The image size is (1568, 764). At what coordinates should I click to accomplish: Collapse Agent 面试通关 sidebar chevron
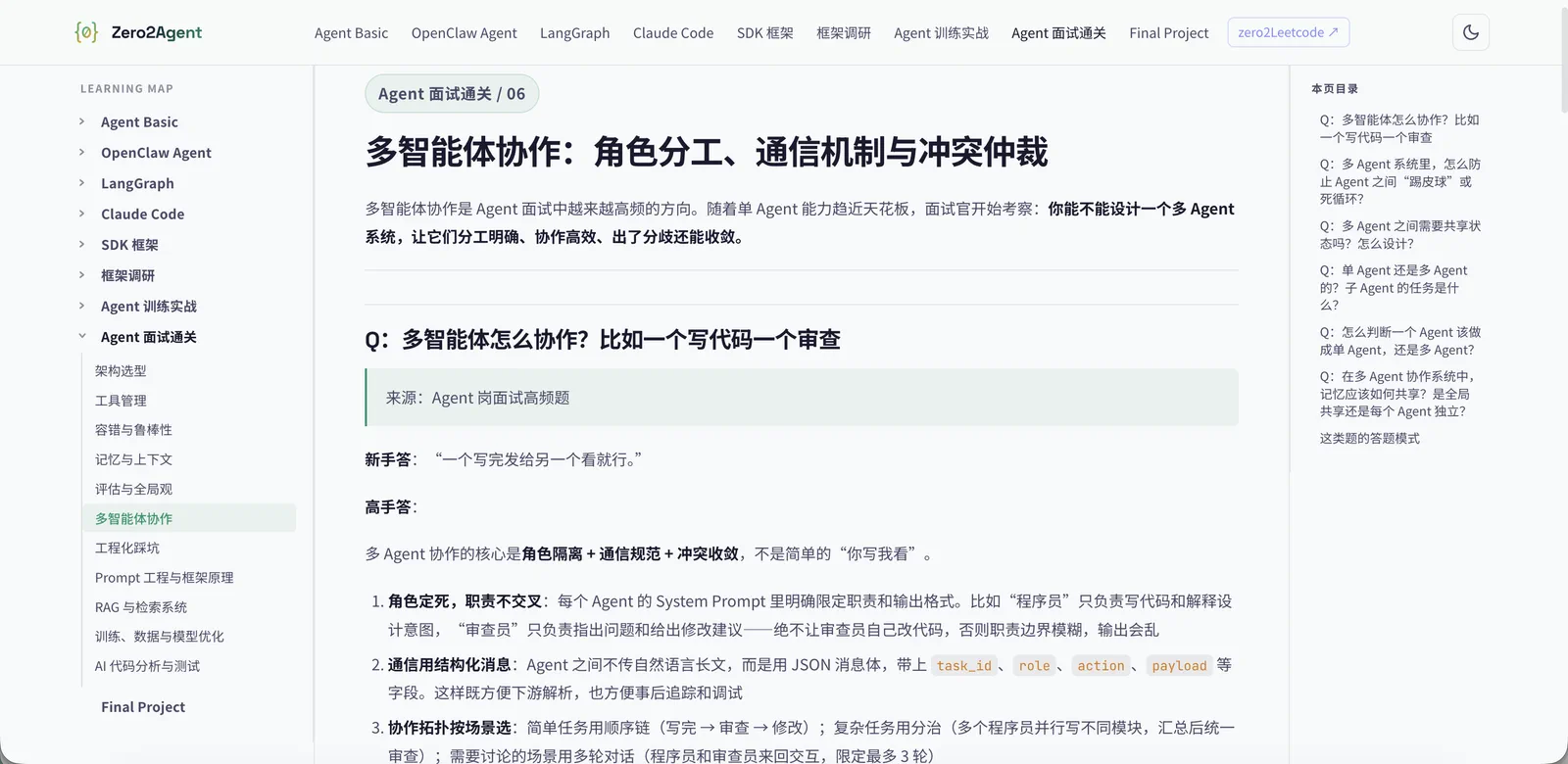pos(81,336)
